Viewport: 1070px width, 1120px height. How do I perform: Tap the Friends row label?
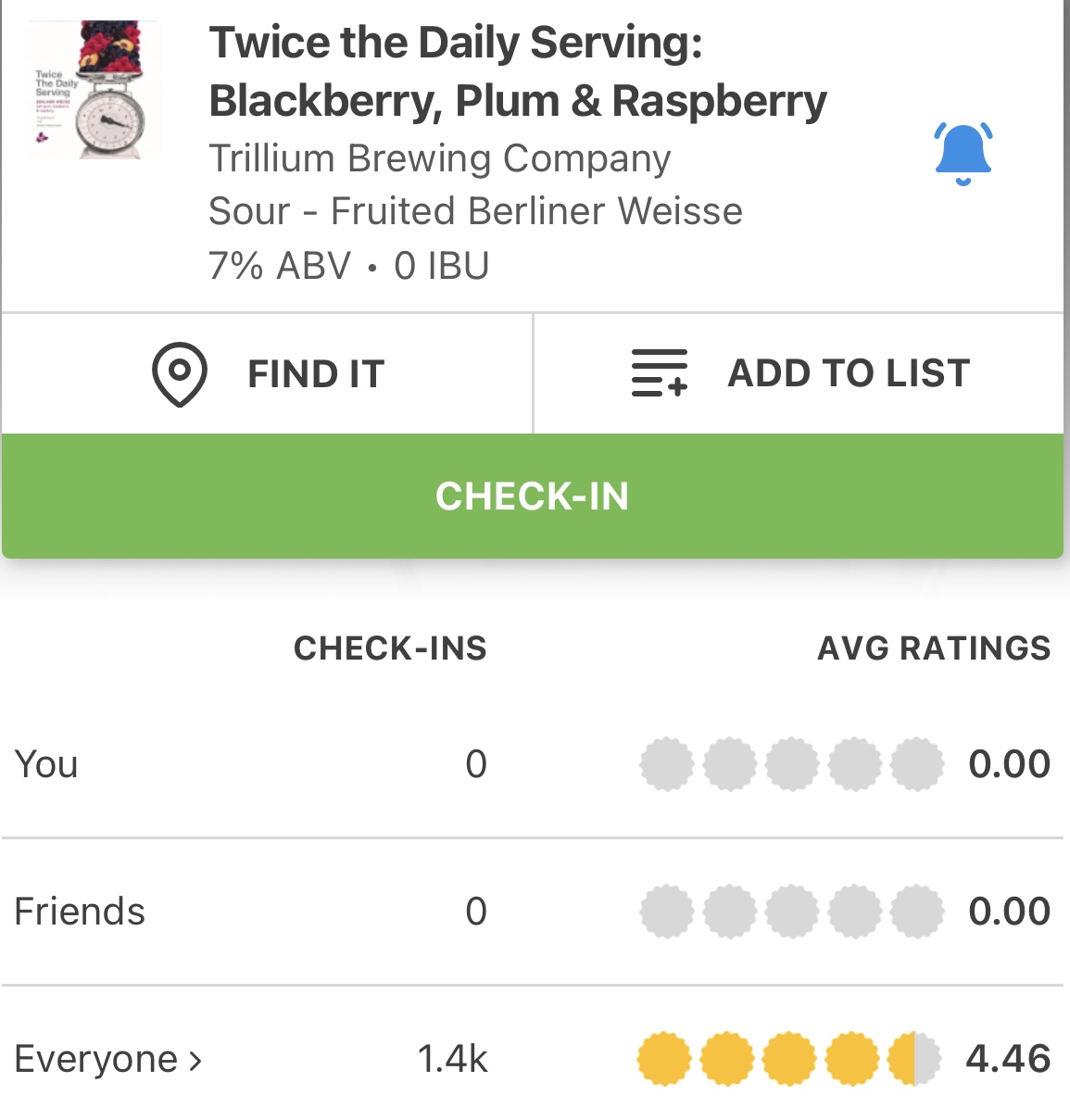click(x=80, y=912)
